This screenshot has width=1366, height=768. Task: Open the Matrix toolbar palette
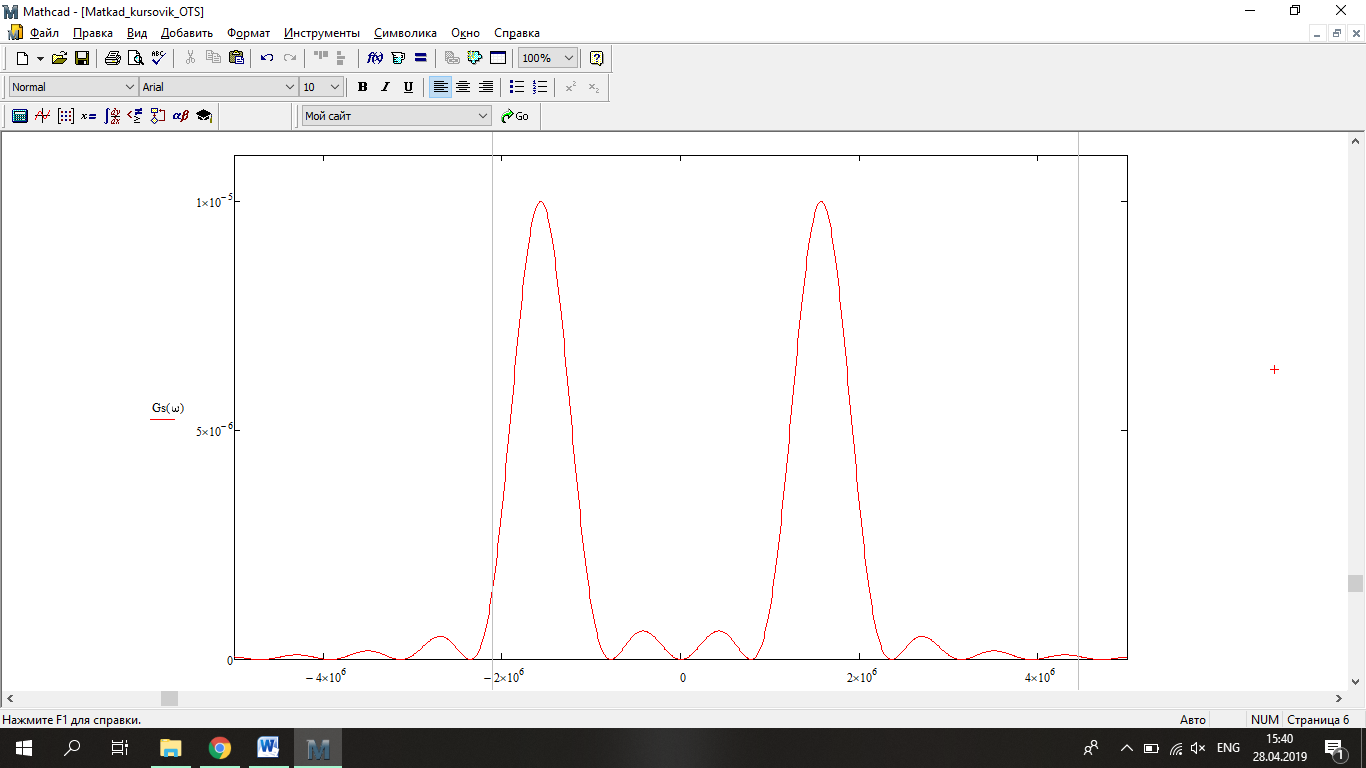pyautogui.click(x=66, y=116)
